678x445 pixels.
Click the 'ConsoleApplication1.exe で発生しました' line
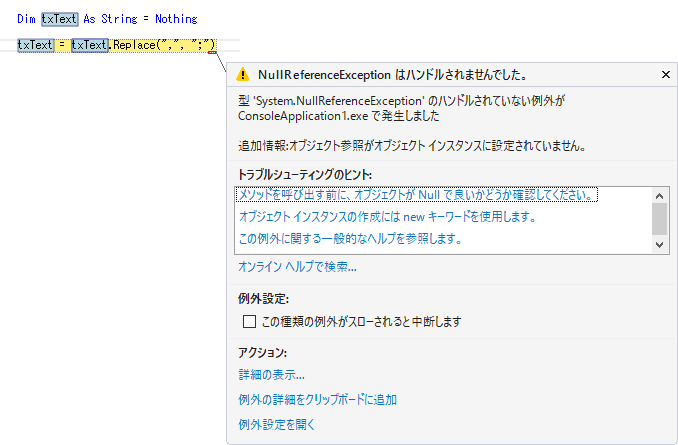pyautogui.click(x=339, y=116)
